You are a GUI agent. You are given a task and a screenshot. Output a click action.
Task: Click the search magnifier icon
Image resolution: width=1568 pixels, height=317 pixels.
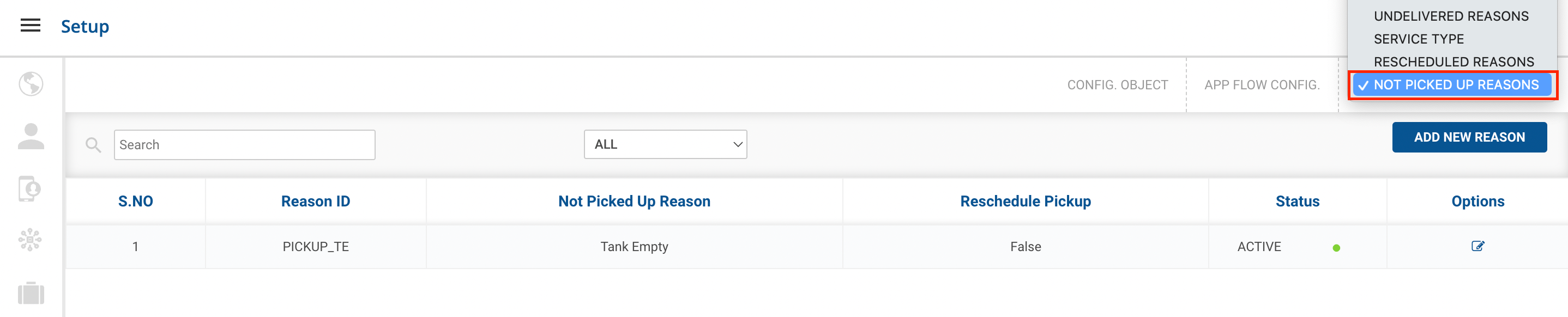click(x=93, y=145)
